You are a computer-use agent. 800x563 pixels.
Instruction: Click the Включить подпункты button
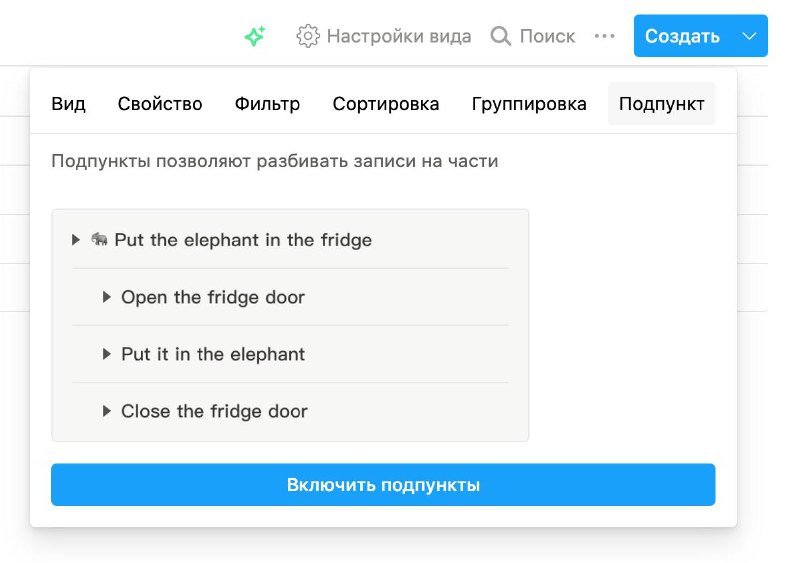(383, 484)
